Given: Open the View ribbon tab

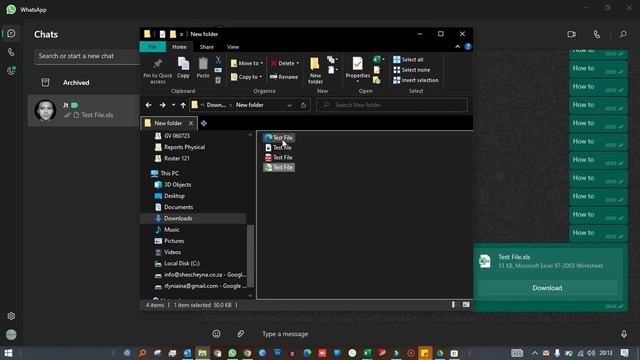Looking at the screenshot, I should pyautogui.click(x=233, y=47).
